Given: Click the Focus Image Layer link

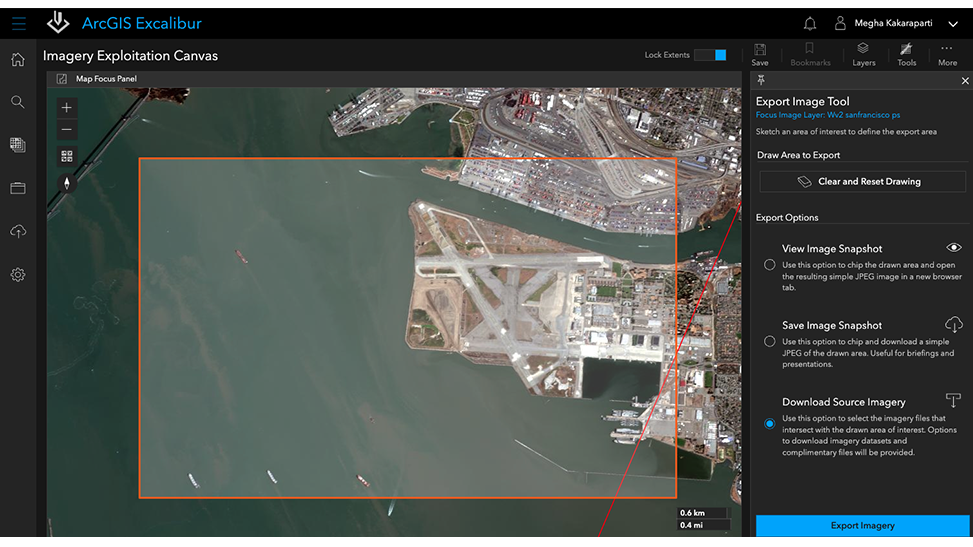Looking at the screenshot, I should 827,115.
